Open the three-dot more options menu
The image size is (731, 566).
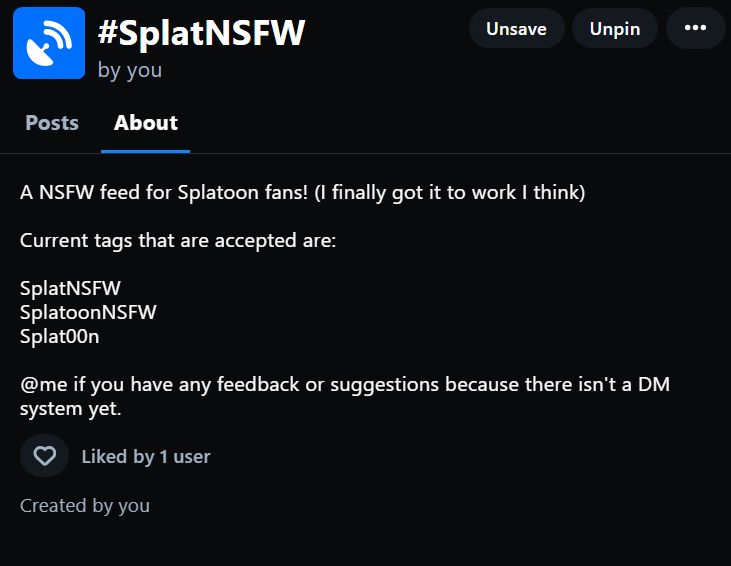[695, 29]
